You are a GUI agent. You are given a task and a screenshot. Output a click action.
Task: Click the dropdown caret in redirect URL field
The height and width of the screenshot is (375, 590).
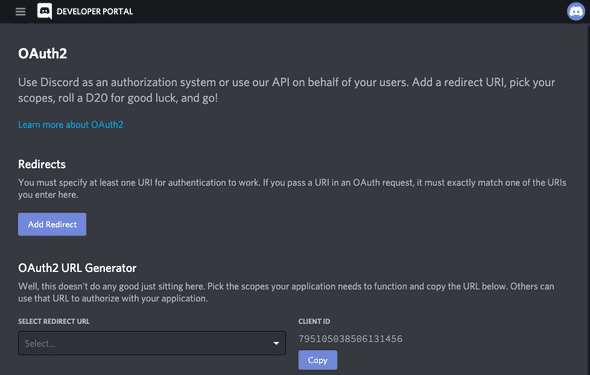276,343
